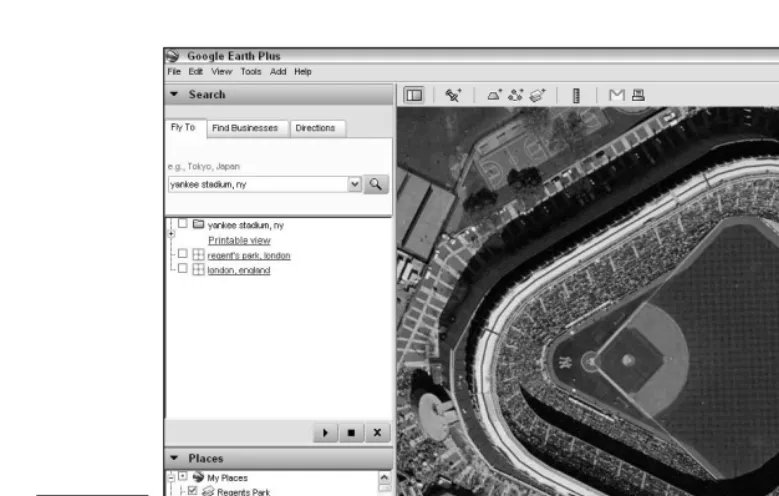This screenshot has width=779, height=496.
Task: Click the Search panel header label
Action: [207, 94]
